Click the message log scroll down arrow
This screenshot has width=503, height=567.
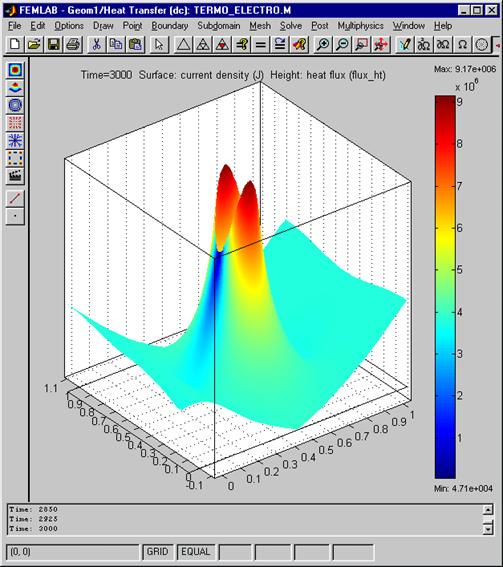[x=488, y=529]
